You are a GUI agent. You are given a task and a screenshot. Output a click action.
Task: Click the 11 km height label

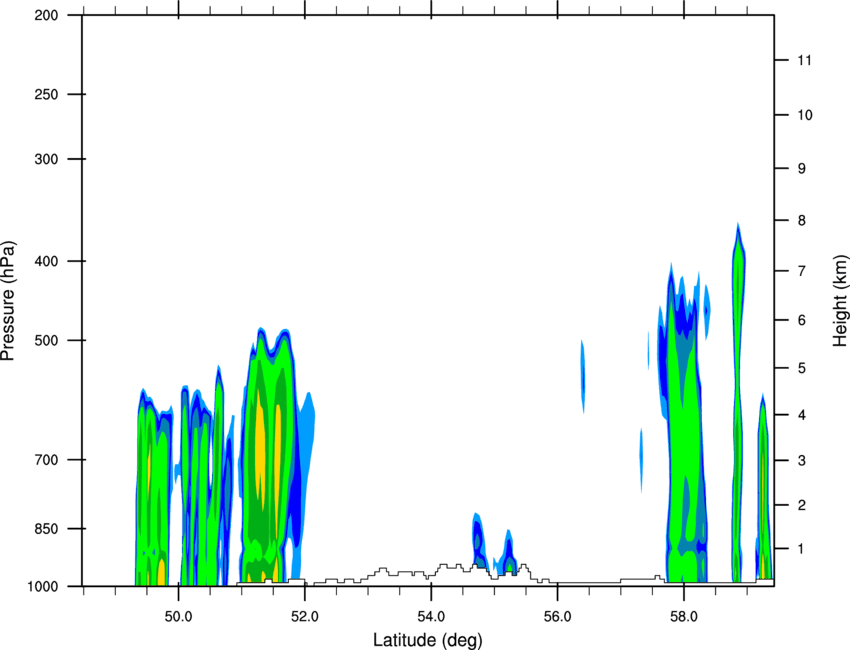(804, 60)
